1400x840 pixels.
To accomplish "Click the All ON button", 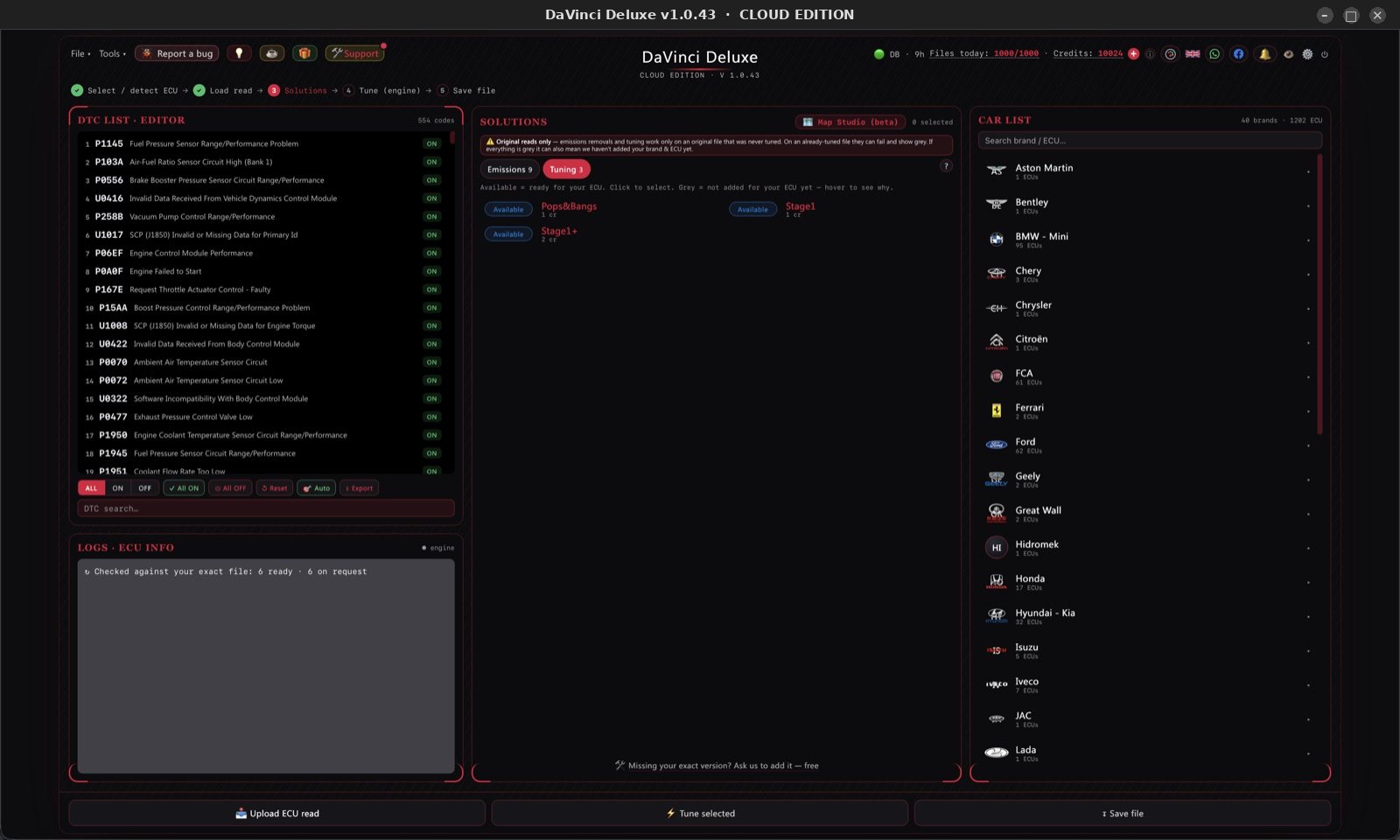I will [x=184, y=488].
